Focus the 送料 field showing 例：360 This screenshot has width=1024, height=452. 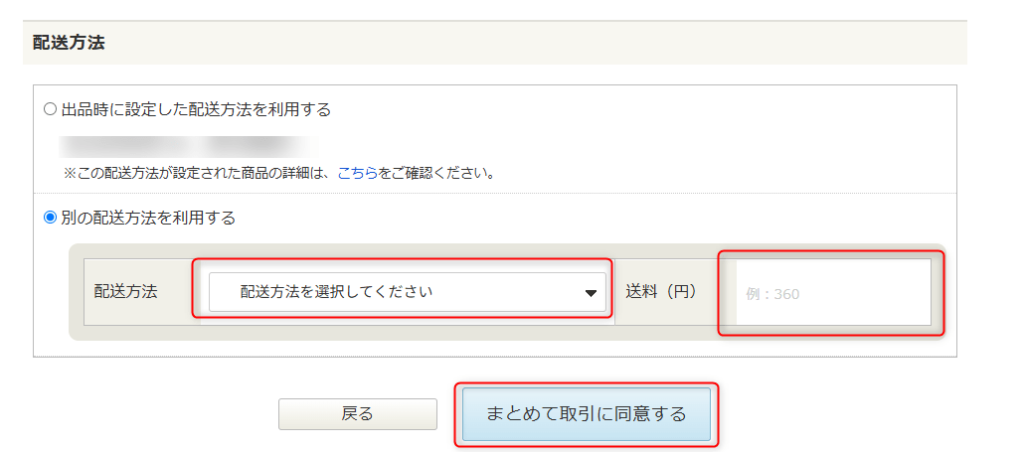coord(833,293)
